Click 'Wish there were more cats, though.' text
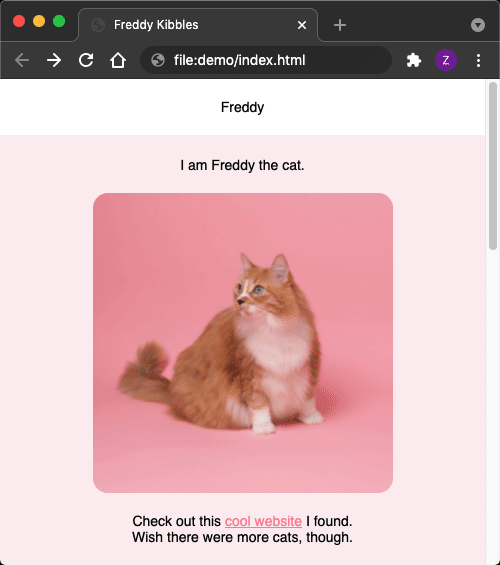500x565 pixels. (242, 537)
